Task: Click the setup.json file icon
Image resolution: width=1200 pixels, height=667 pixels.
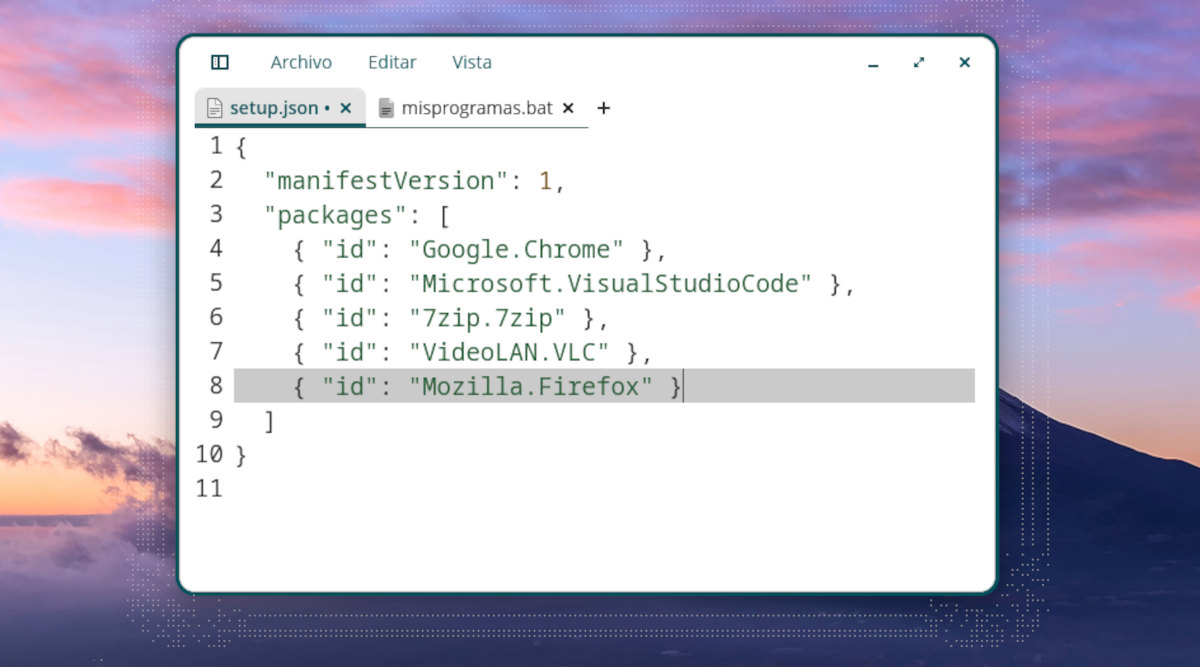Action: pos(214,108)
